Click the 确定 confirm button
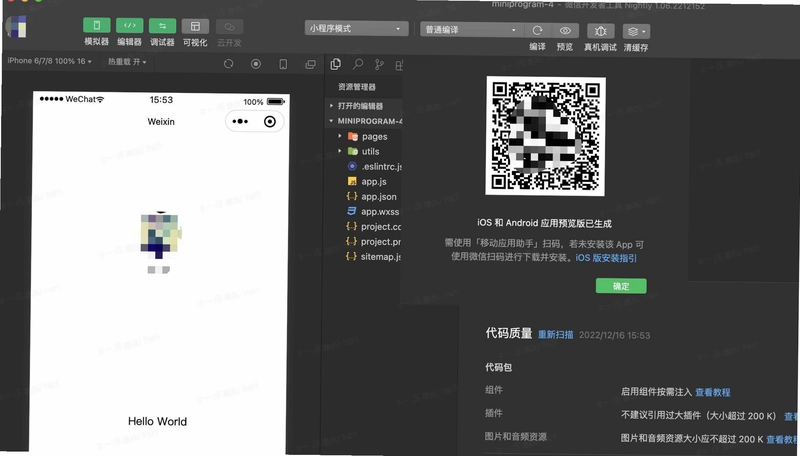The height and width of the screenshot is (456, 800). [x=621, y=286]
